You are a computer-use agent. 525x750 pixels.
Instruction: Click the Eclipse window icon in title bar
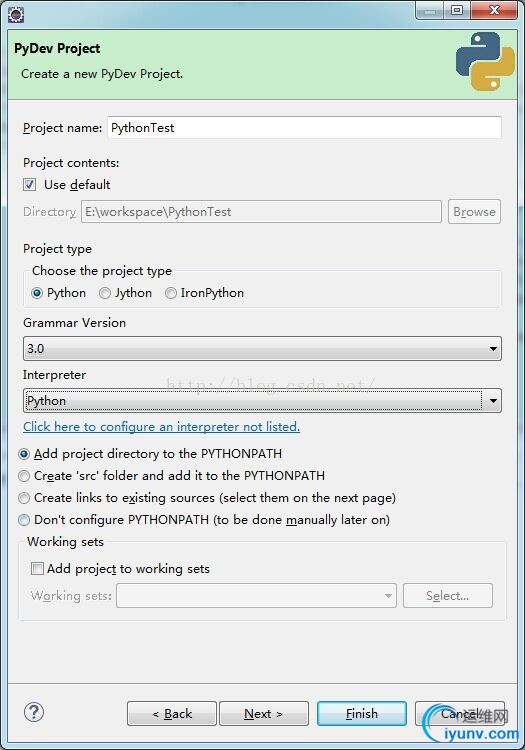pos(16,15)
